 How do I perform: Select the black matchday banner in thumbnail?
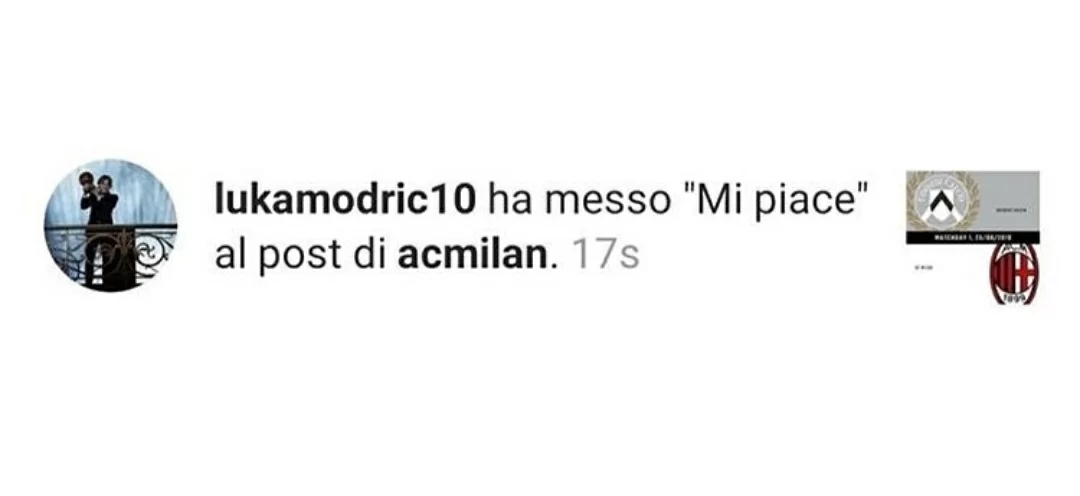973,238
